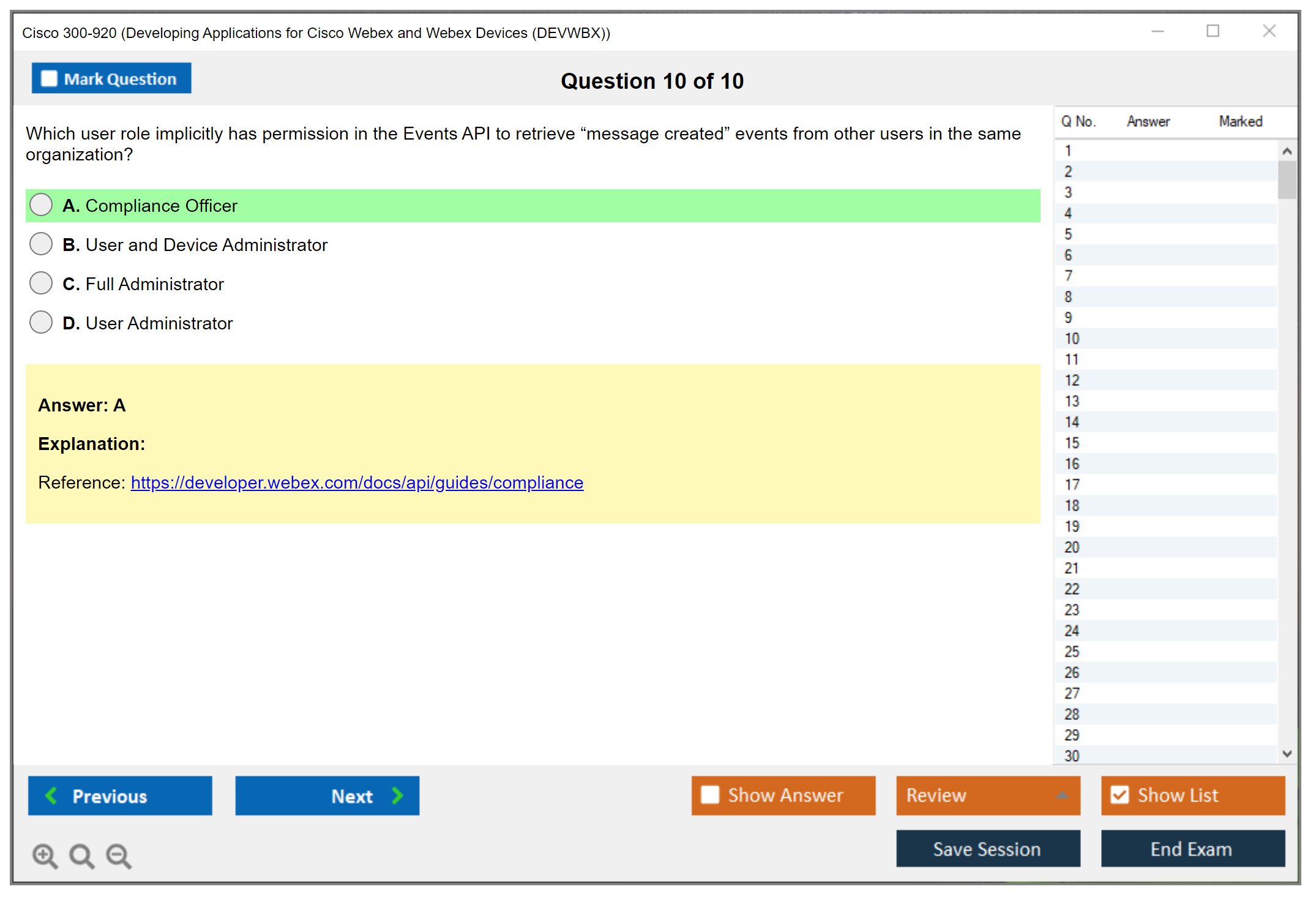Screen dimensions: 1316x900
Task: Select option A Compliance Officer
Action: [41, 205]
